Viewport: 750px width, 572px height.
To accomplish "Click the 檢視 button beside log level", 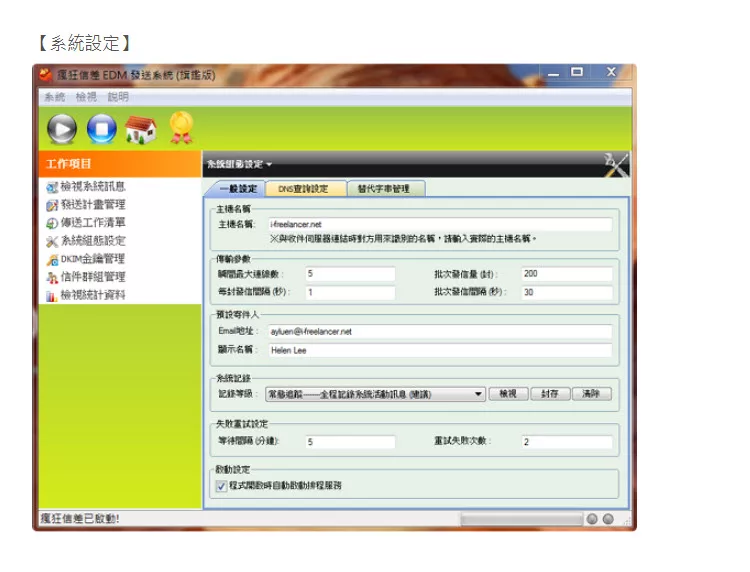I will pos(507,394).
